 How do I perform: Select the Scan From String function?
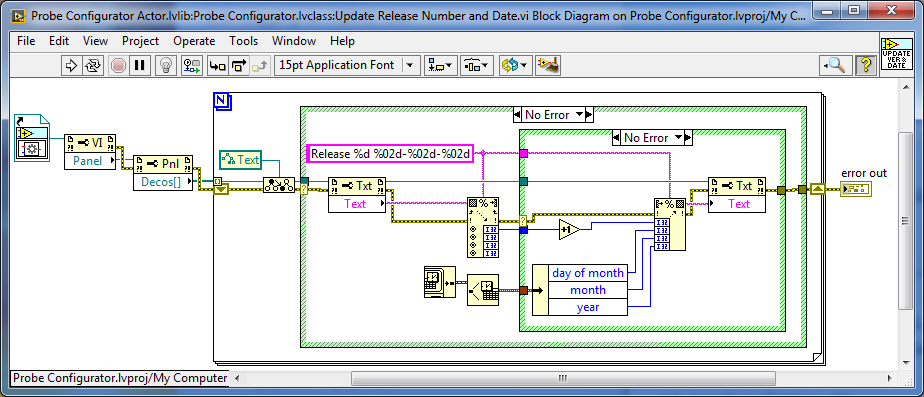[483, 227]
